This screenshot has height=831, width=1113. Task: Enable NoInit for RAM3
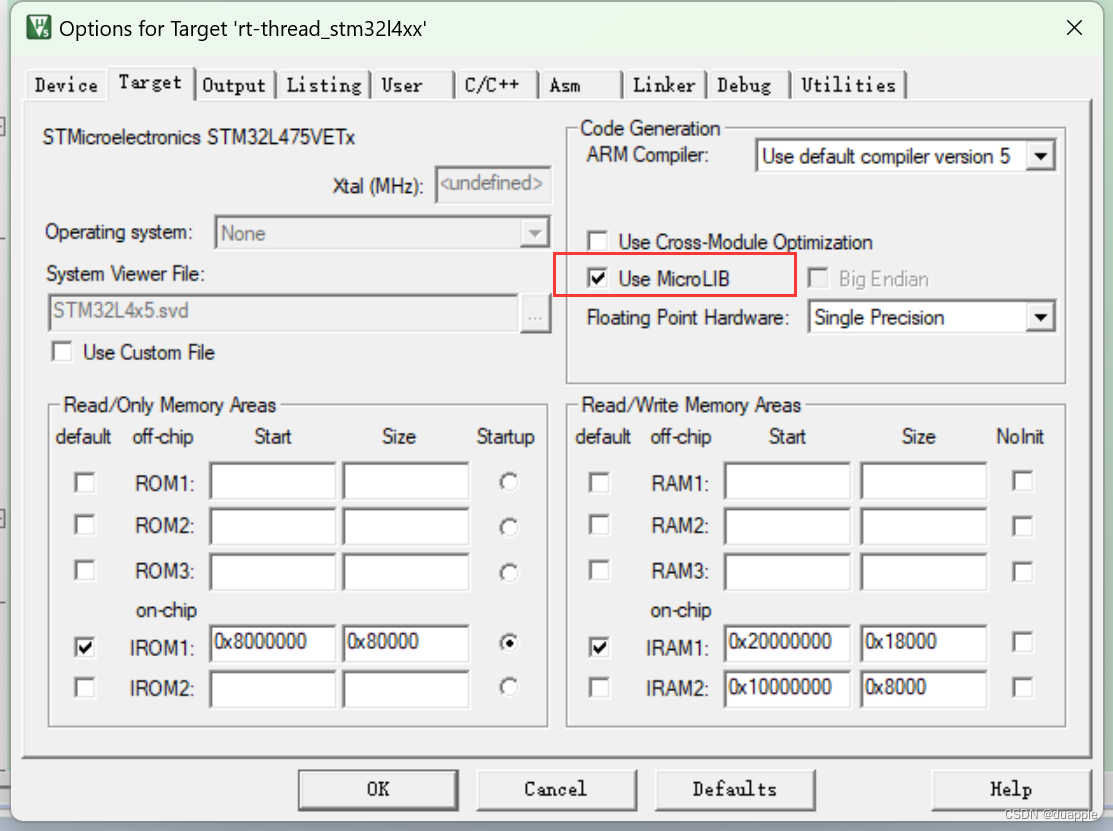tap(1022, 571)
